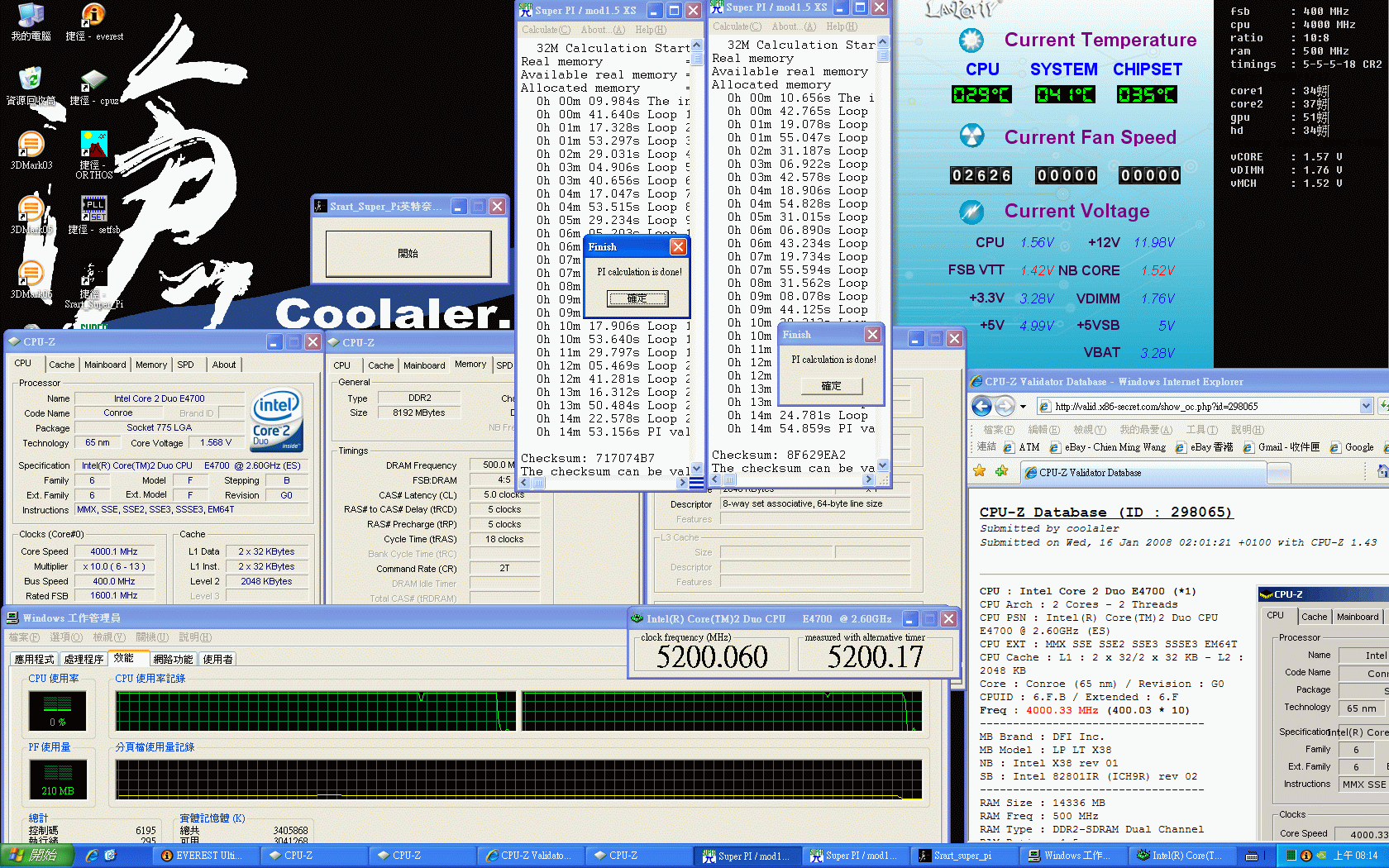This screenshot has width=1389, height=868.
Task: Select the 資源回收筒 recycle bin icon
Action: click(31, 86)
